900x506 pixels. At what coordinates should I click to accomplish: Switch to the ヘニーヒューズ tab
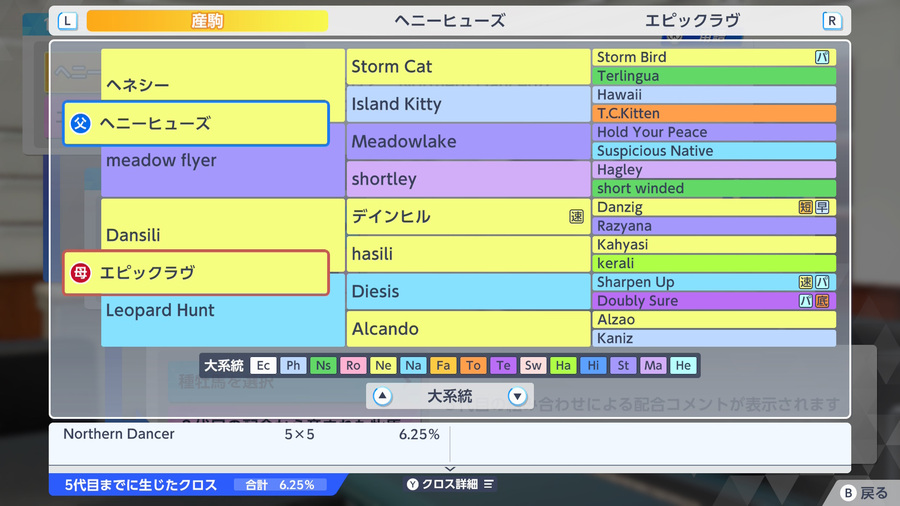tap(449, 21)
